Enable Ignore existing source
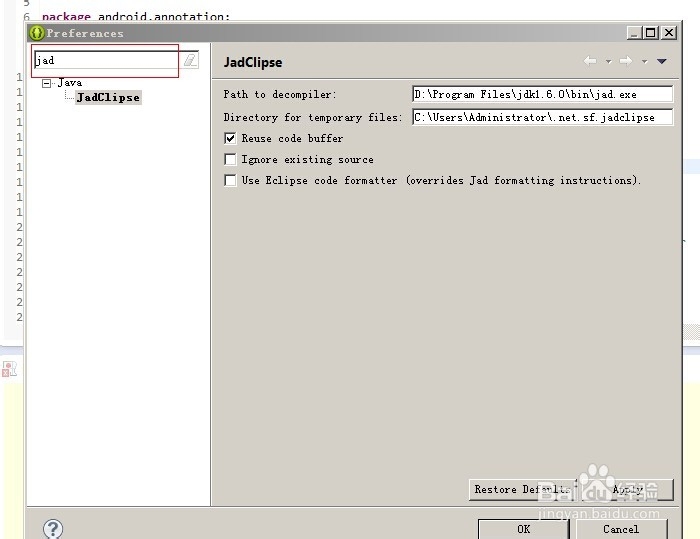The image size is (700, 539). coord(230,159)
